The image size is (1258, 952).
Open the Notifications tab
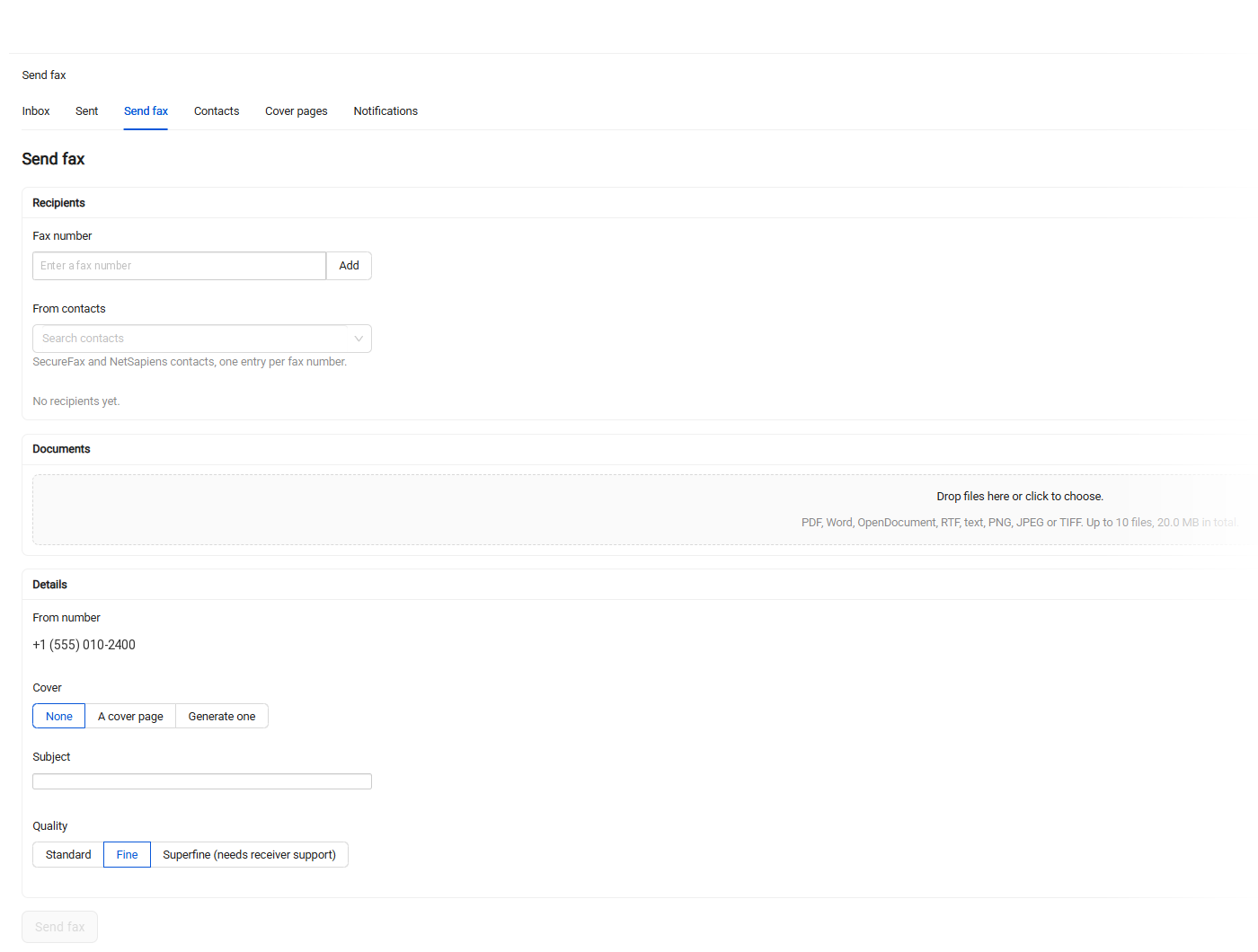tap(385, 111)
